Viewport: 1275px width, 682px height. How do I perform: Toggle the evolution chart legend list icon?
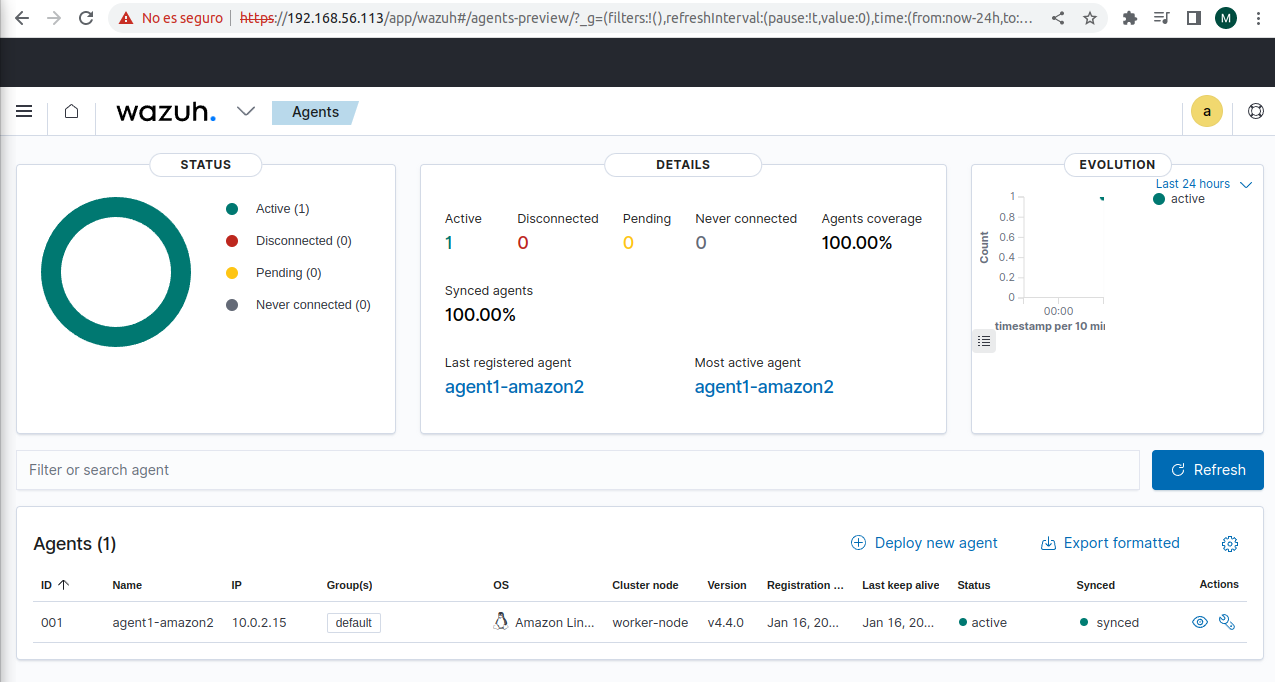coord(984,341)
